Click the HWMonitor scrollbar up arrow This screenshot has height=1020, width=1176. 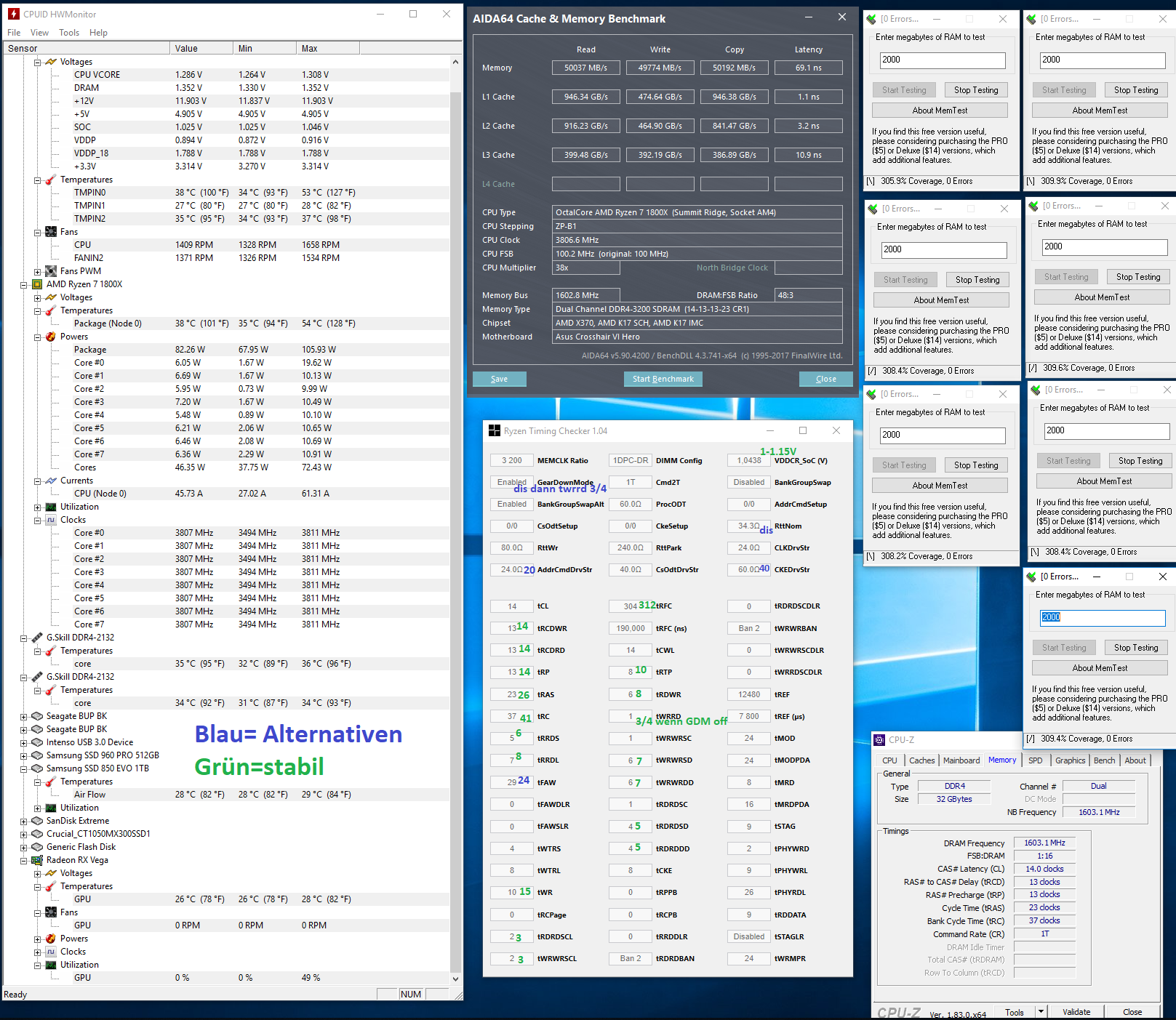[x=456, y=62]
